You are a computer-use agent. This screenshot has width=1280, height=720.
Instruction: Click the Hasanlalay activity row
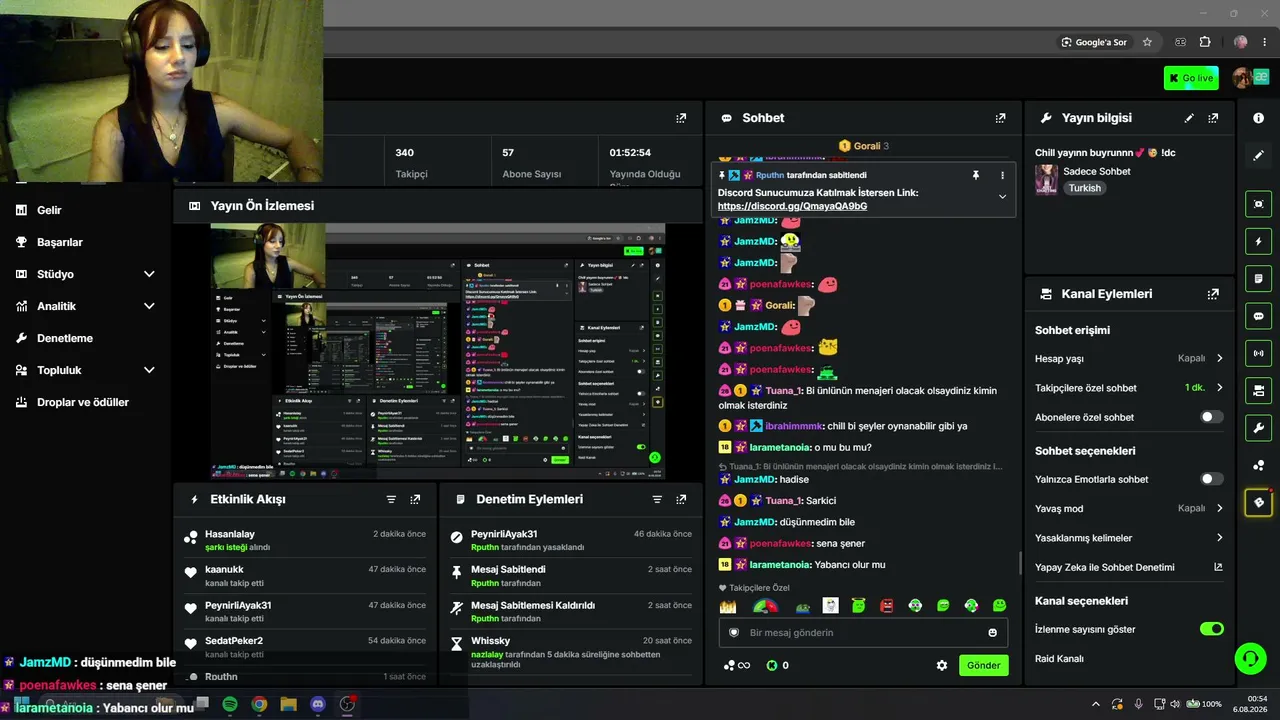pos(305,539)
